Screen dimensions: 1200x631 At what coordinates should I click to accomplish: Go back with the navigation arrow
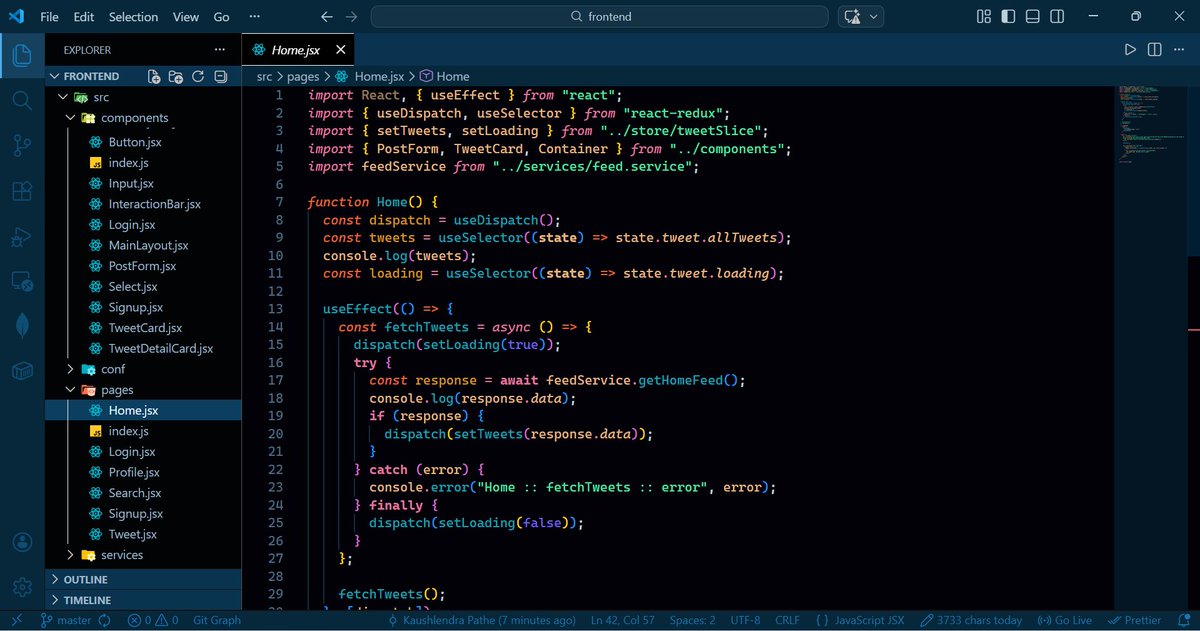(x=326, y=17)
